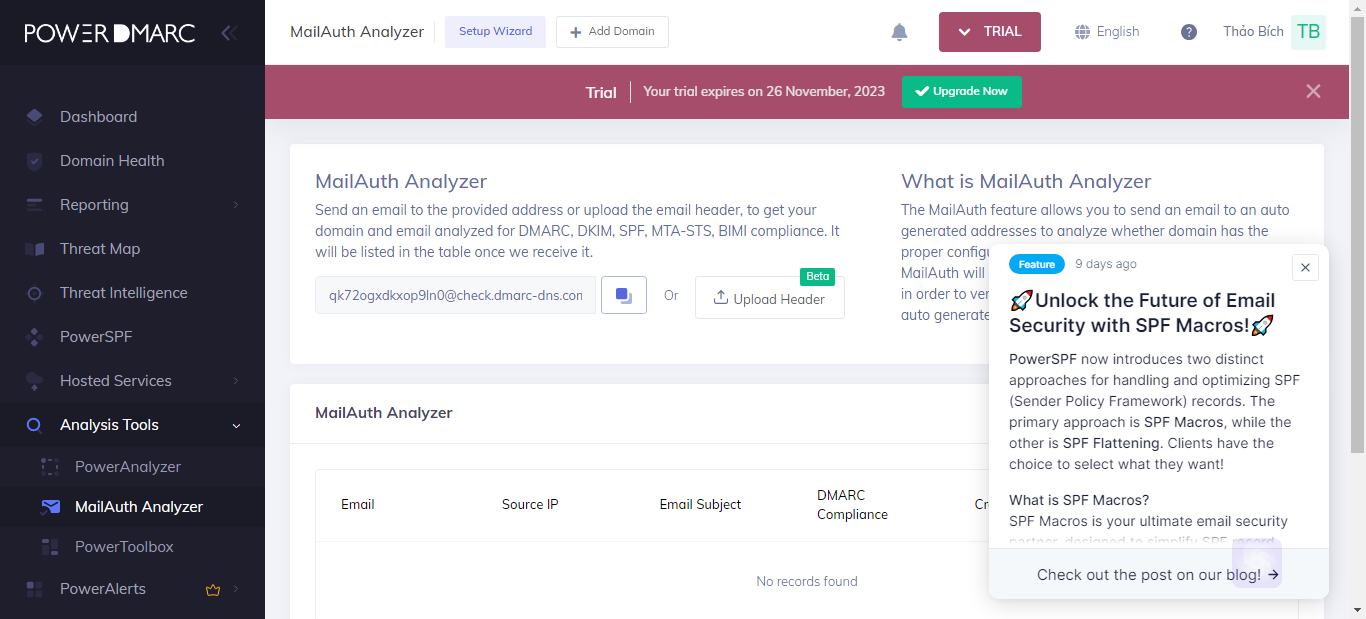The width and height of the screenshot is (1366, 619).
Task: Expand the PowerAlerts submenu
Action: (236, 589)
